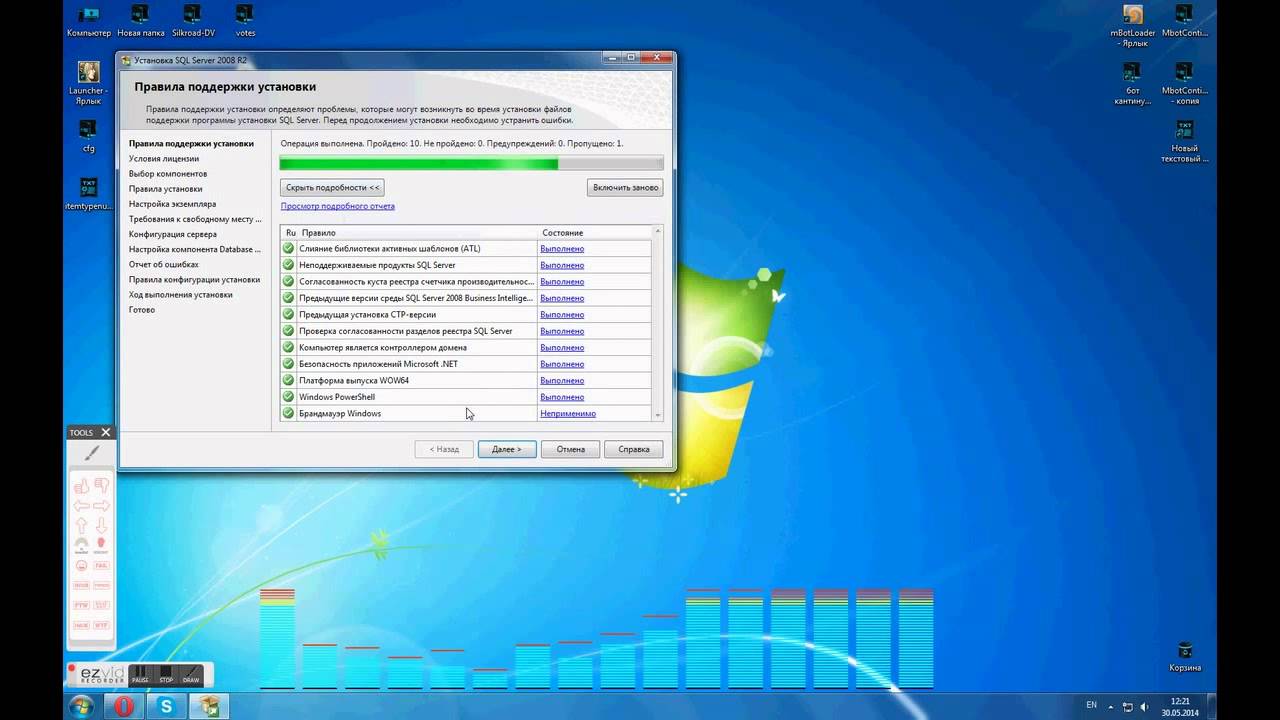Select the cfg desktop icon
Screen dimensions: 1280x720
tap(88, 136)
